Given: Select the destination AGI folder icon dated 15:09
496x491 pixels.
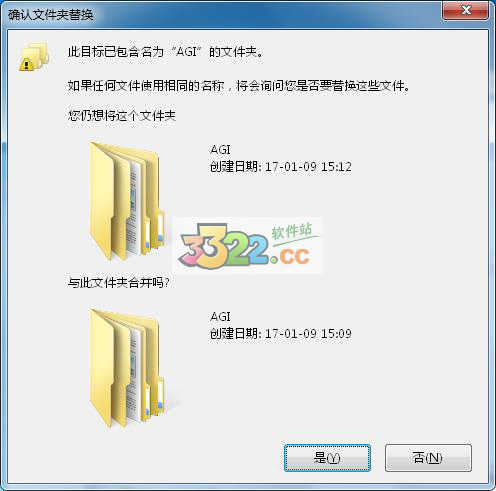Looking at the screenshot, I should 127,368.
